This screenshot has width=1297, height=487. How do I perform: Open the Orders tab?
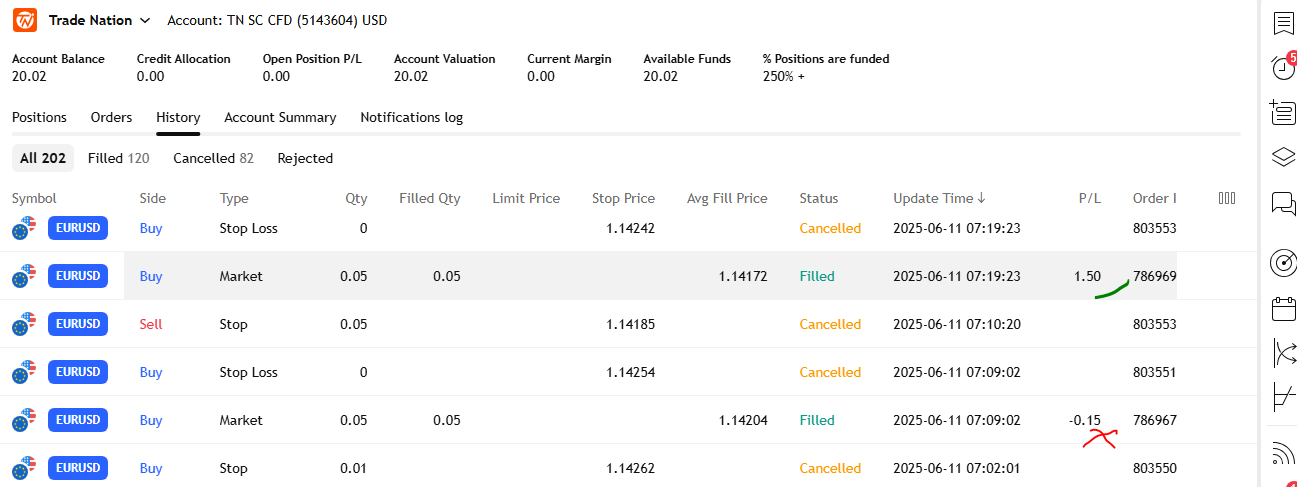(111, 117)
